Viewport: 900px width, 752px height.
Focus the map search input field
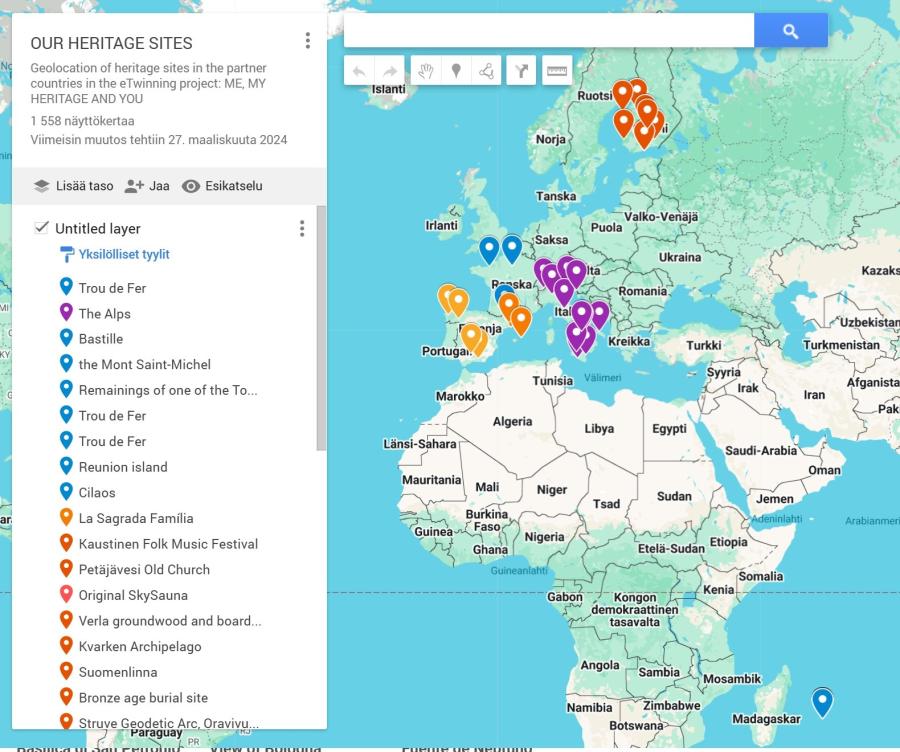click(549, 31)
